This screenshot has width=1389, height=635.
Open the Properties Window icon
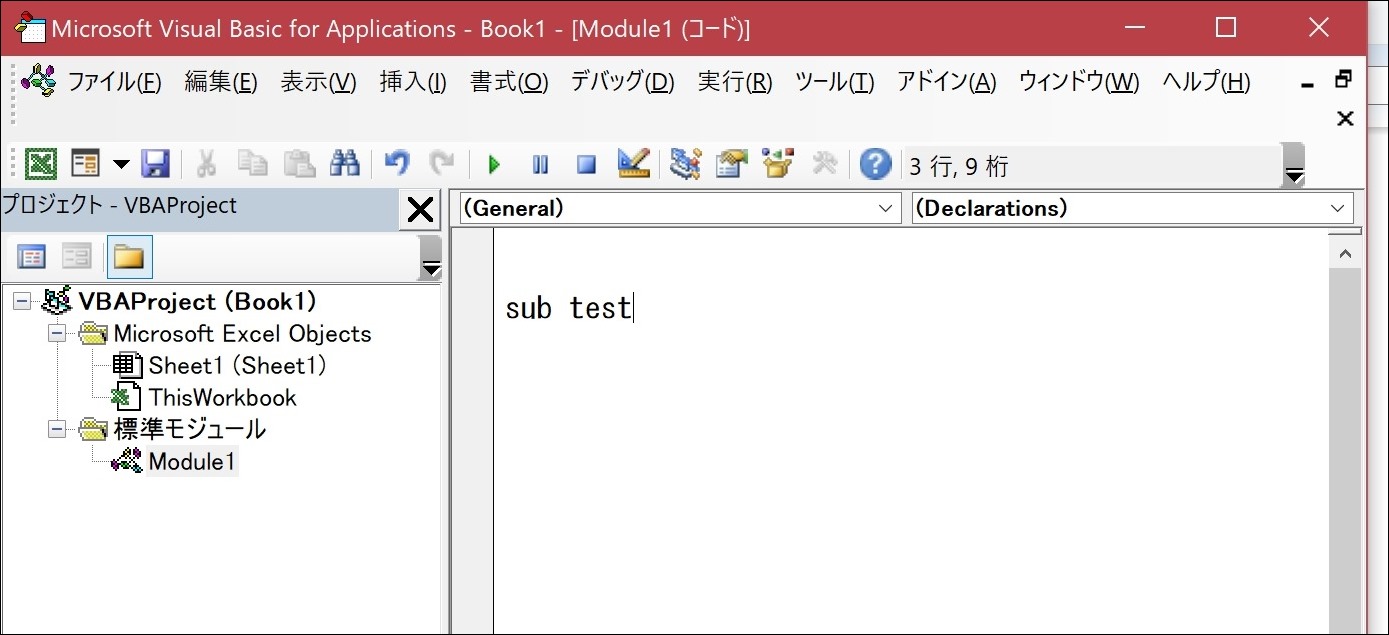(732, 163)
